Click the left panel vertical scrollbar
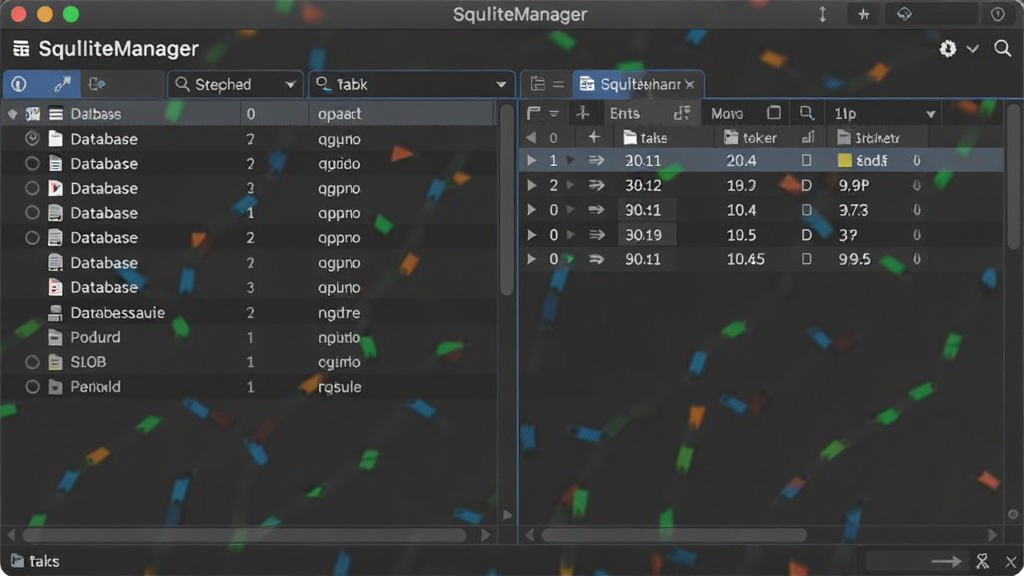This screenshot has height=576, width=1024. pyautogui.click(x=507, y=200)
